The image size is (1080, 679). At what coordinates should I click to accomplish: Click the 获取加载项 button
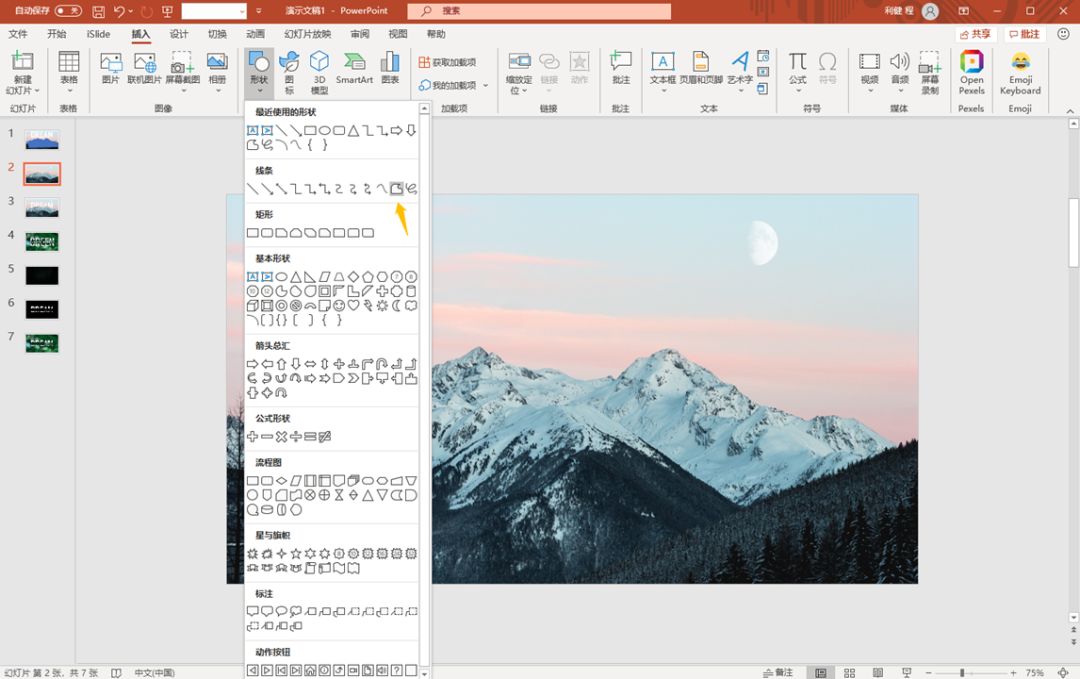coord(447,62)
